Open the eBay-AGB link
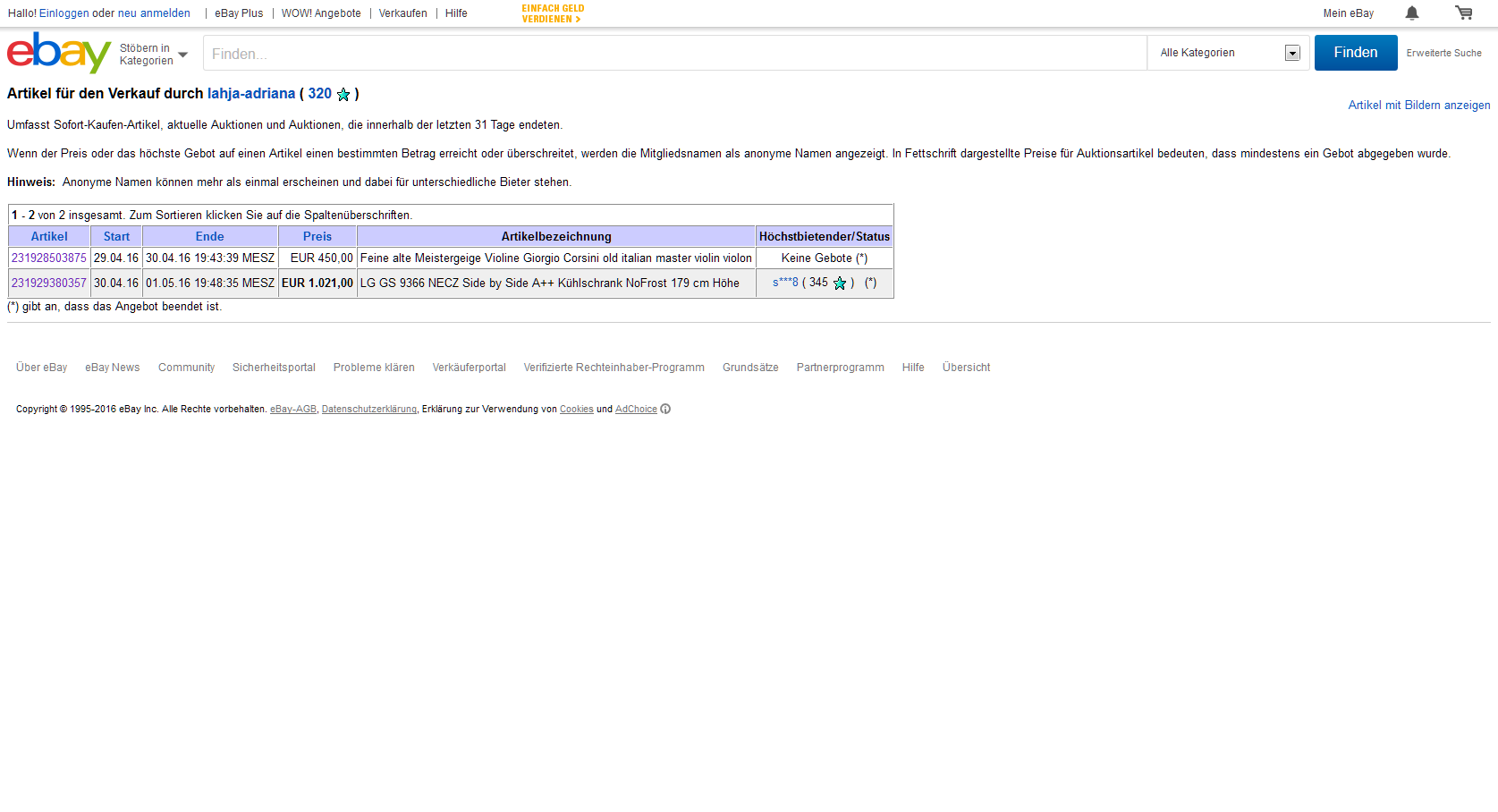 (x=293, y=410)
